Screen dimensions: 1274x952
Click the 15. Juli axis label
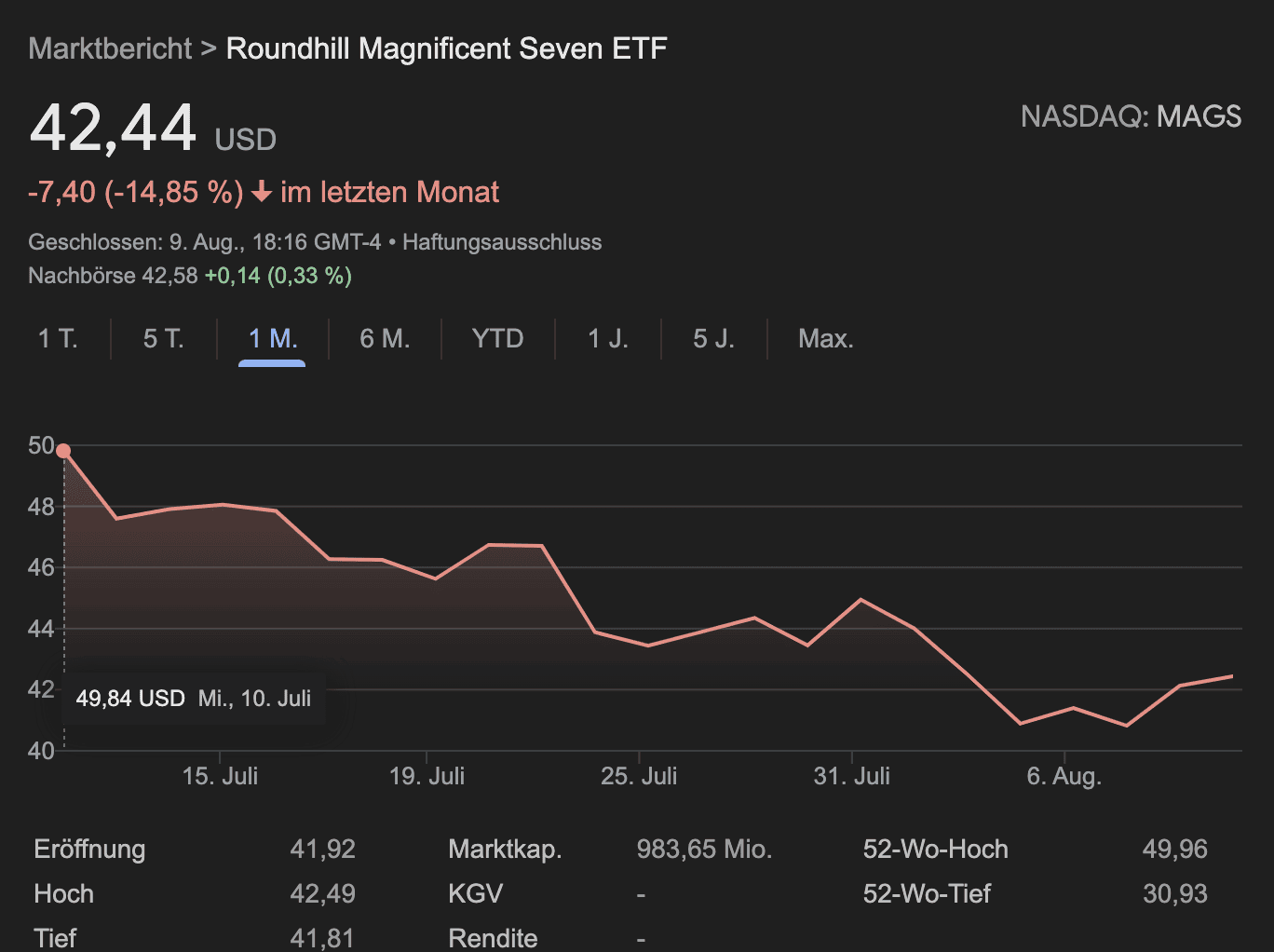point(221,776)
